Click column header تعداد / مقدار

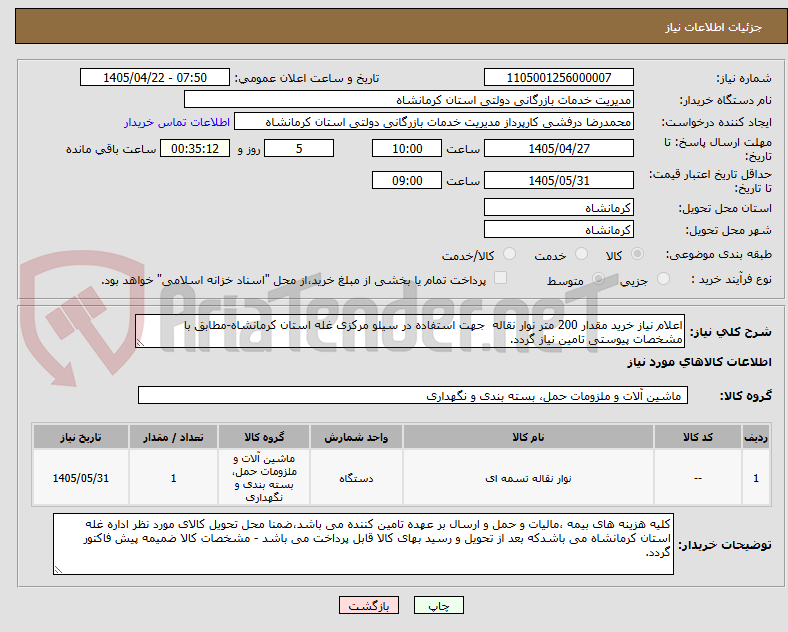[173, 437]
